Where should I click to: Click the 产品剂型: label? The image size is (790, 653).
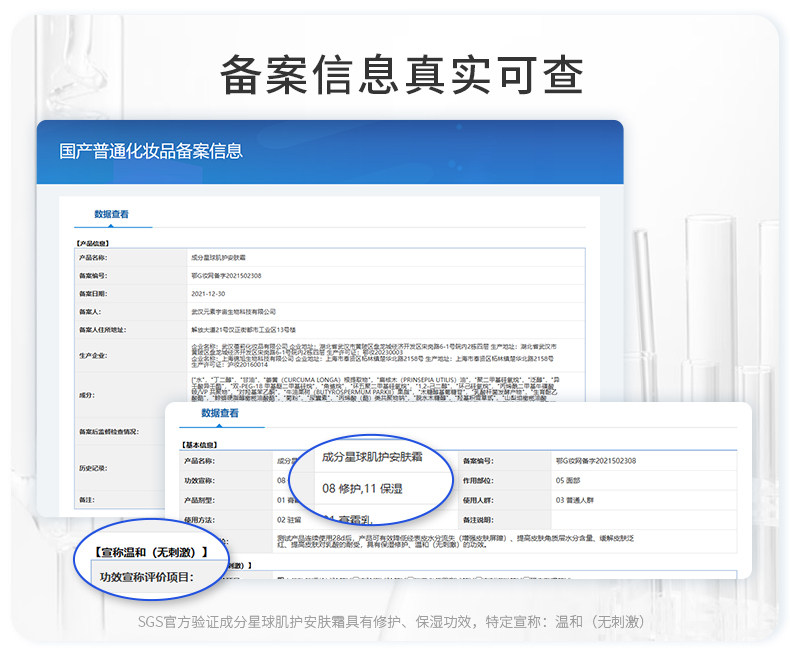tap(200, 500)
